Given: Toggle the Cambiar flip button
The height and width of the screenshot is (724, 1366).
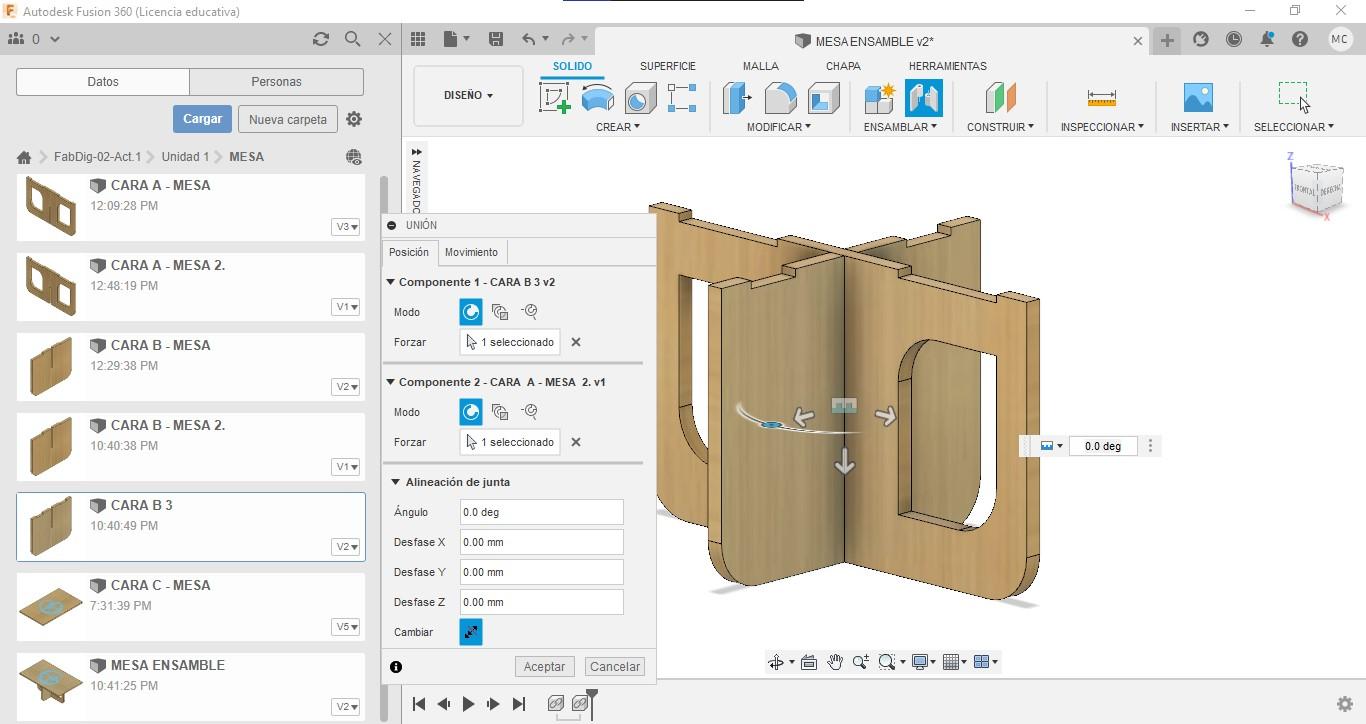Looking at the screenshot, I should [471, 632].
